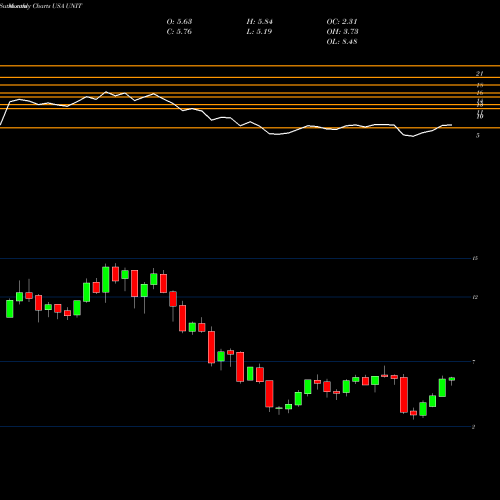Click the chart title ending in 'Charts USA UNIT'
Image resolution: width=500 pixels, height=500 pixels.
41,6
